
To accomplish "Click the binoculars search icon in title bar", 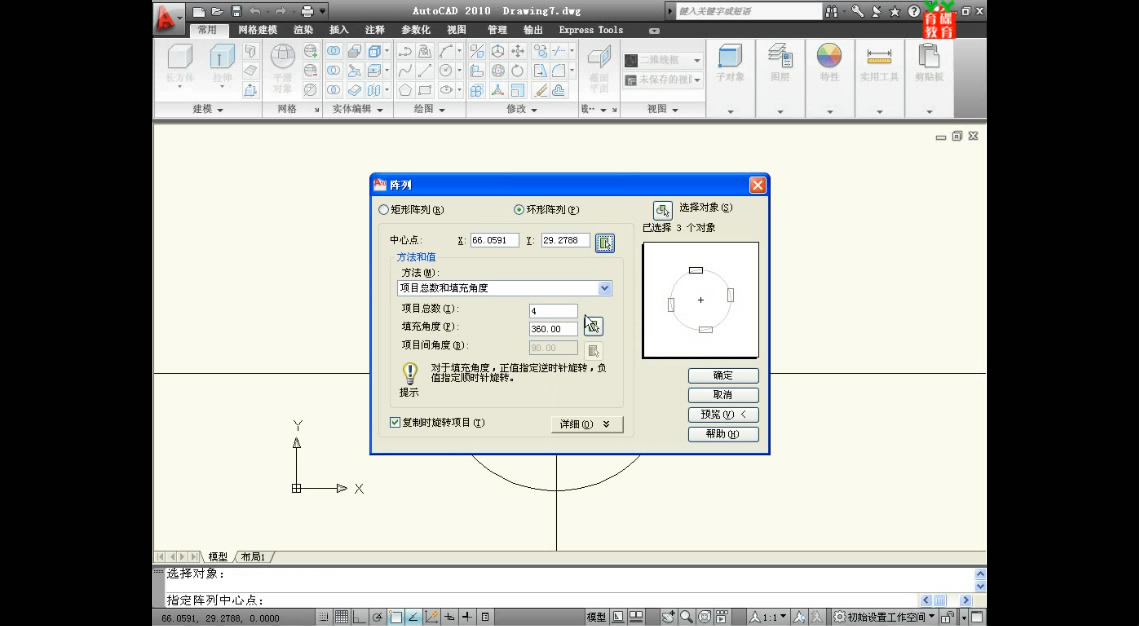I will [831, 12].
